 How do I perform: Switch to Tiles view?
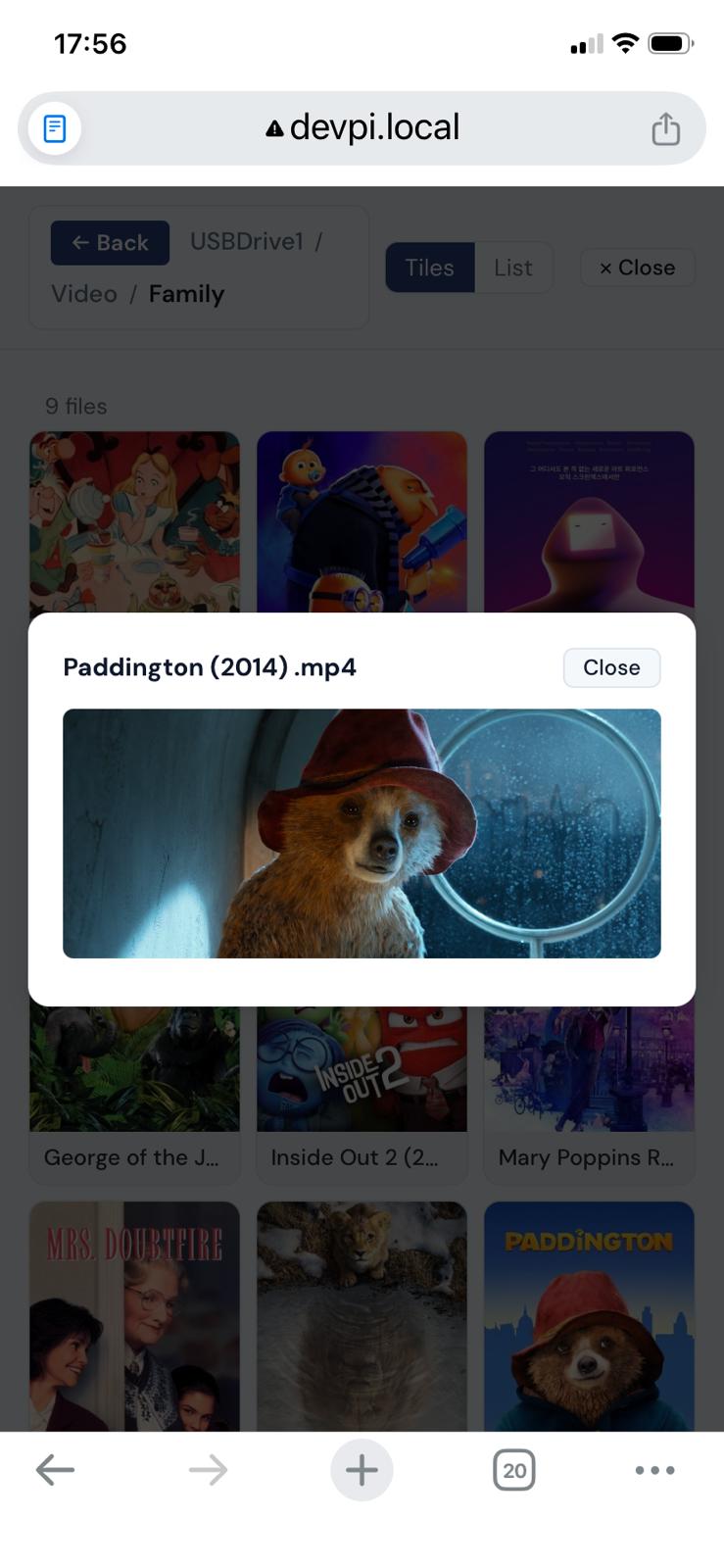[x=429, y=268]
